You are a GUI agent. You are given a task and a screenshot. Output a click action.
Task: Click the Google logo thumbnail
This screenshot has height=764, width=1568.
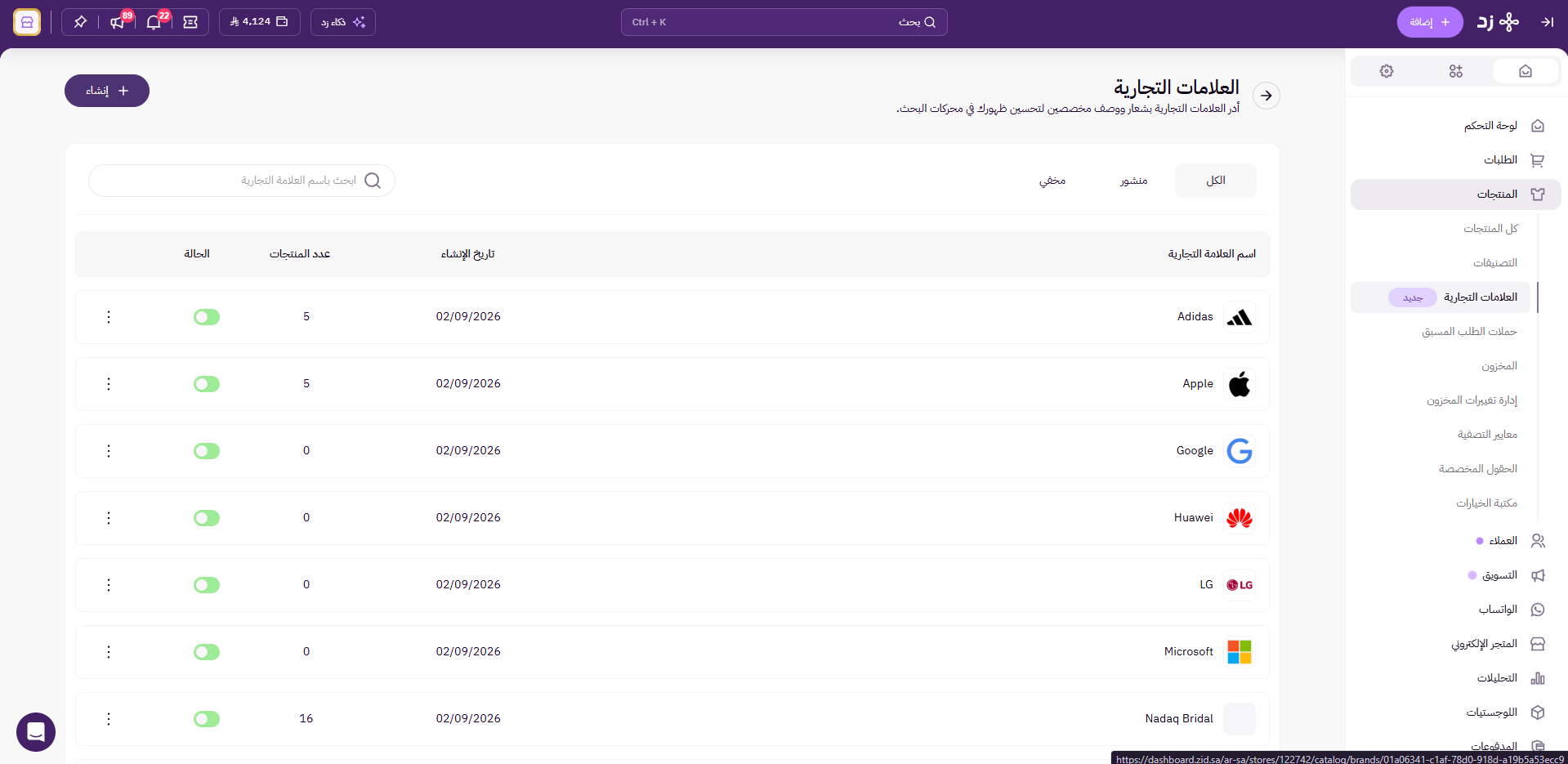tap(1240, 451)
